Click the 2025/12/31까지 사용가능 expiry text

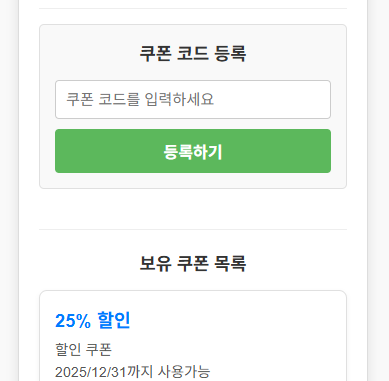point(132,372)
